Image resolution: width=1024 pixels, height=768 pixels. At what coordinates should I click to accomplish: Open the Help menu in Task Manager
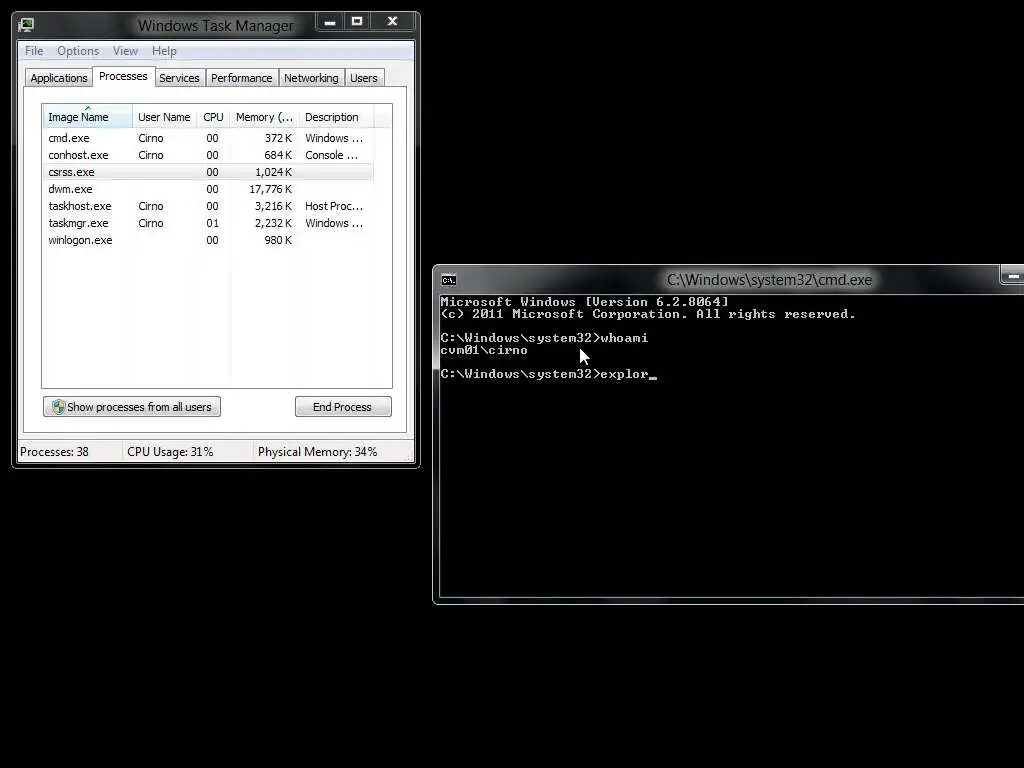pos(164,51)
